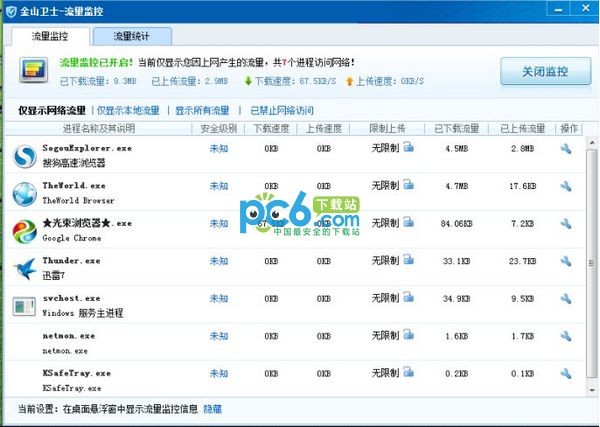Image resolution: width=600 pixels, height=427 pixels.
Task: Sort by 下载速度 column header
Action: click(271, 129)
